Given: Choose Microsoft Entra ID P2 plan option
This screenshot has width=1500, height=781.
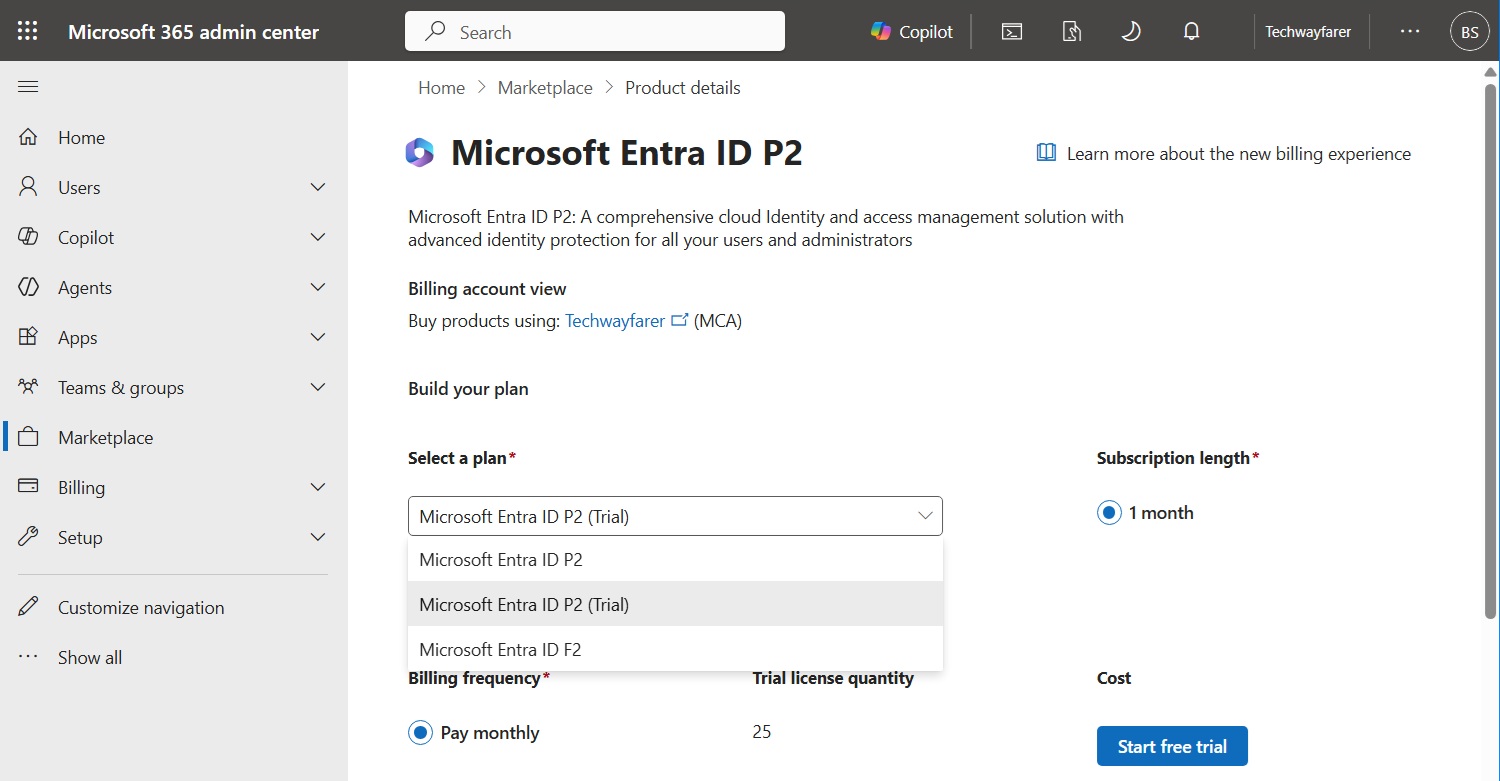Looking at the screenshot, I should 675,560.
